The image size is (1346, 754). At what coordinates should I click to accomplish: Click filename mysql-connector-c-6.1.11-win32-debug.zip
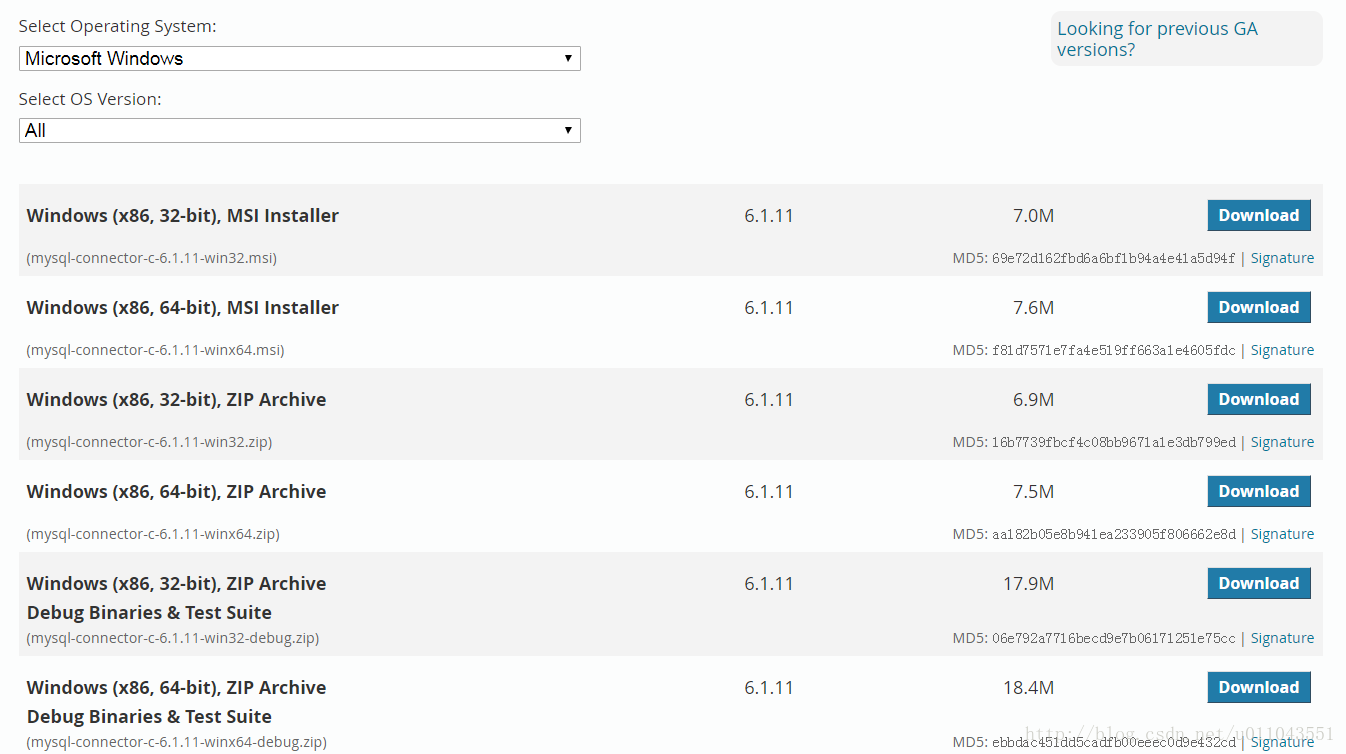pyautogui.click(x=173, y=638)
